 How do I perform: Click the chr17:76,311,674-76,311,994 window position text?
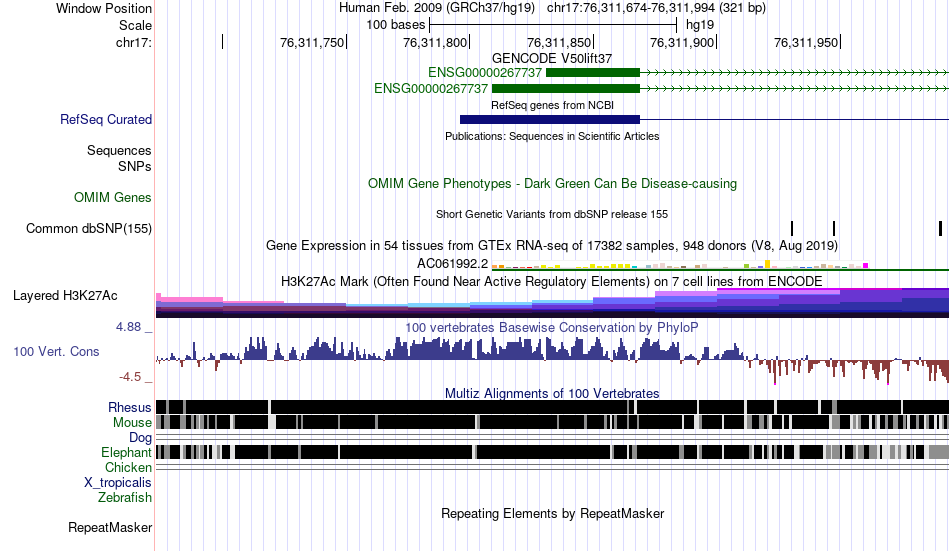[656, 8]
